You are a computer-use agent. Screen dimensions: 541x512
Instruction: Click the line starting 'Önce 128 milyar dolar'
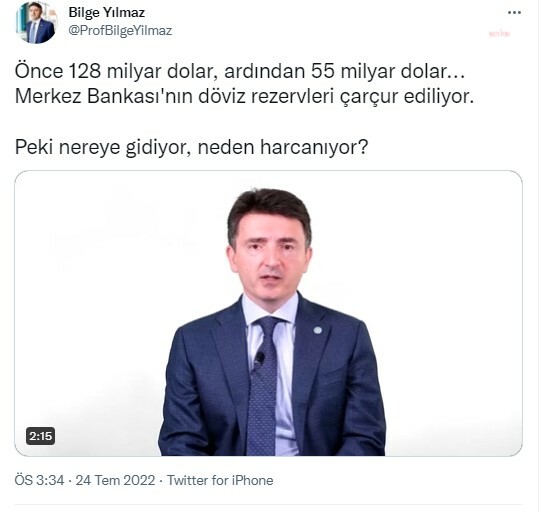tap(240, 71)
